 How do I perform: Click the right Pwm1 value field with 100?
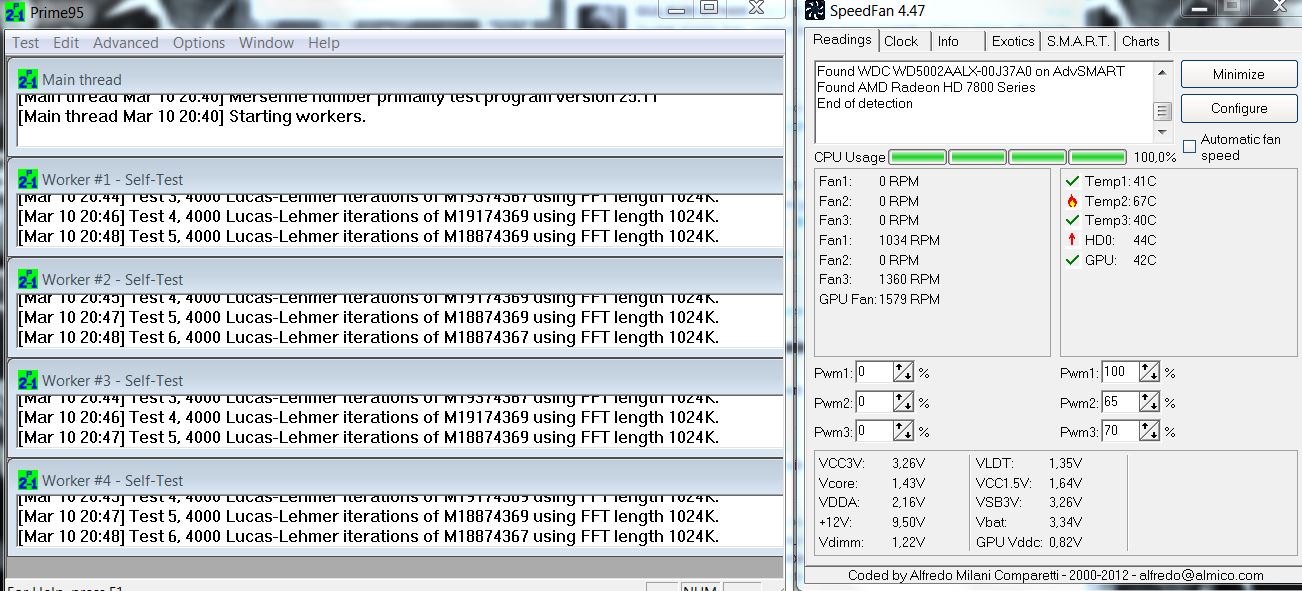coord(1120,373)
